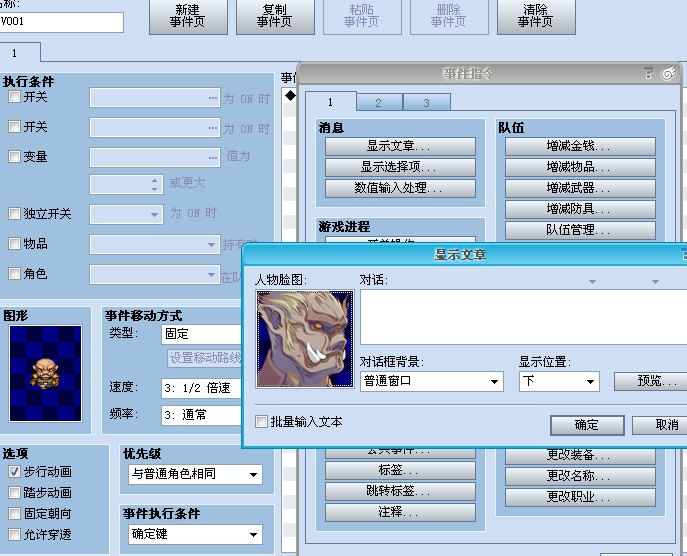
Task: Click the swirl icon in 事件指令 title bar
Action: (669, 73)
